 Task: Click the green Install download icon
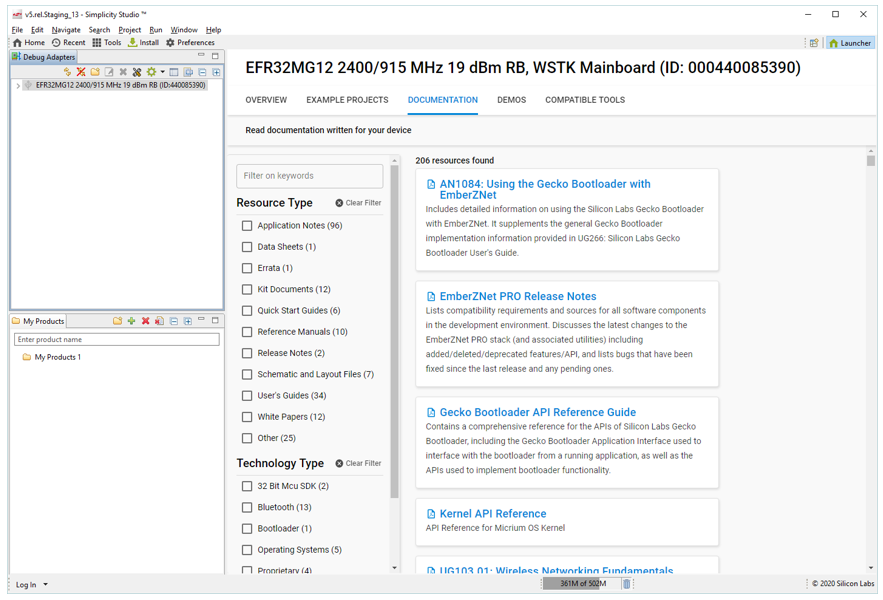point(133,43)
